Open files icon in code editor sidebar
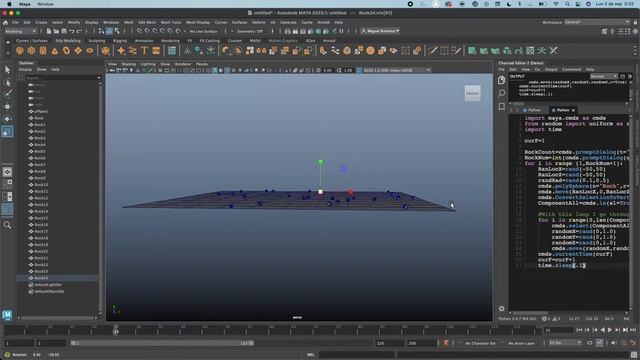The height and width of the screenshot is (360, 640). tap(502, 80)
